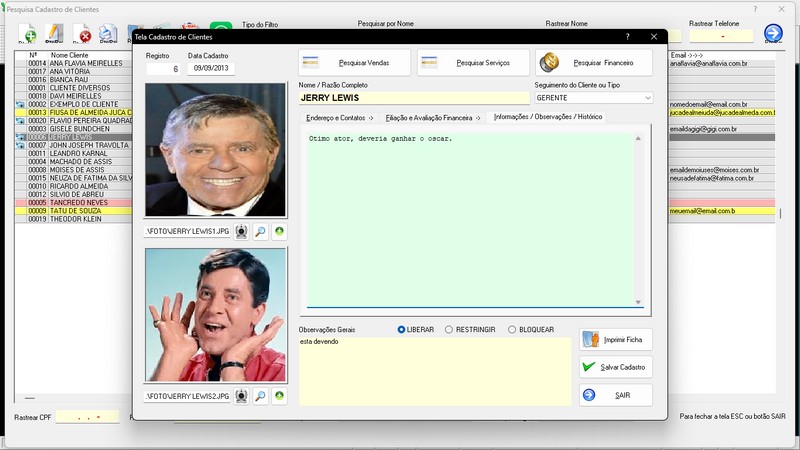Open webcam capture for JERRY LEWIS1.JPG

point(241,232)
